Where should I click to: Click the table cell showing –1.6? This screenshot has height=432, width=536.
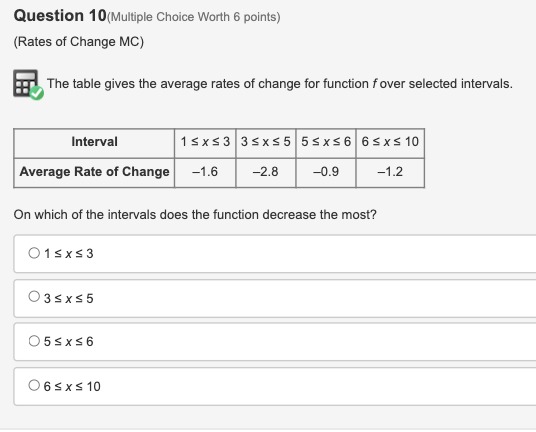[205, 173]
